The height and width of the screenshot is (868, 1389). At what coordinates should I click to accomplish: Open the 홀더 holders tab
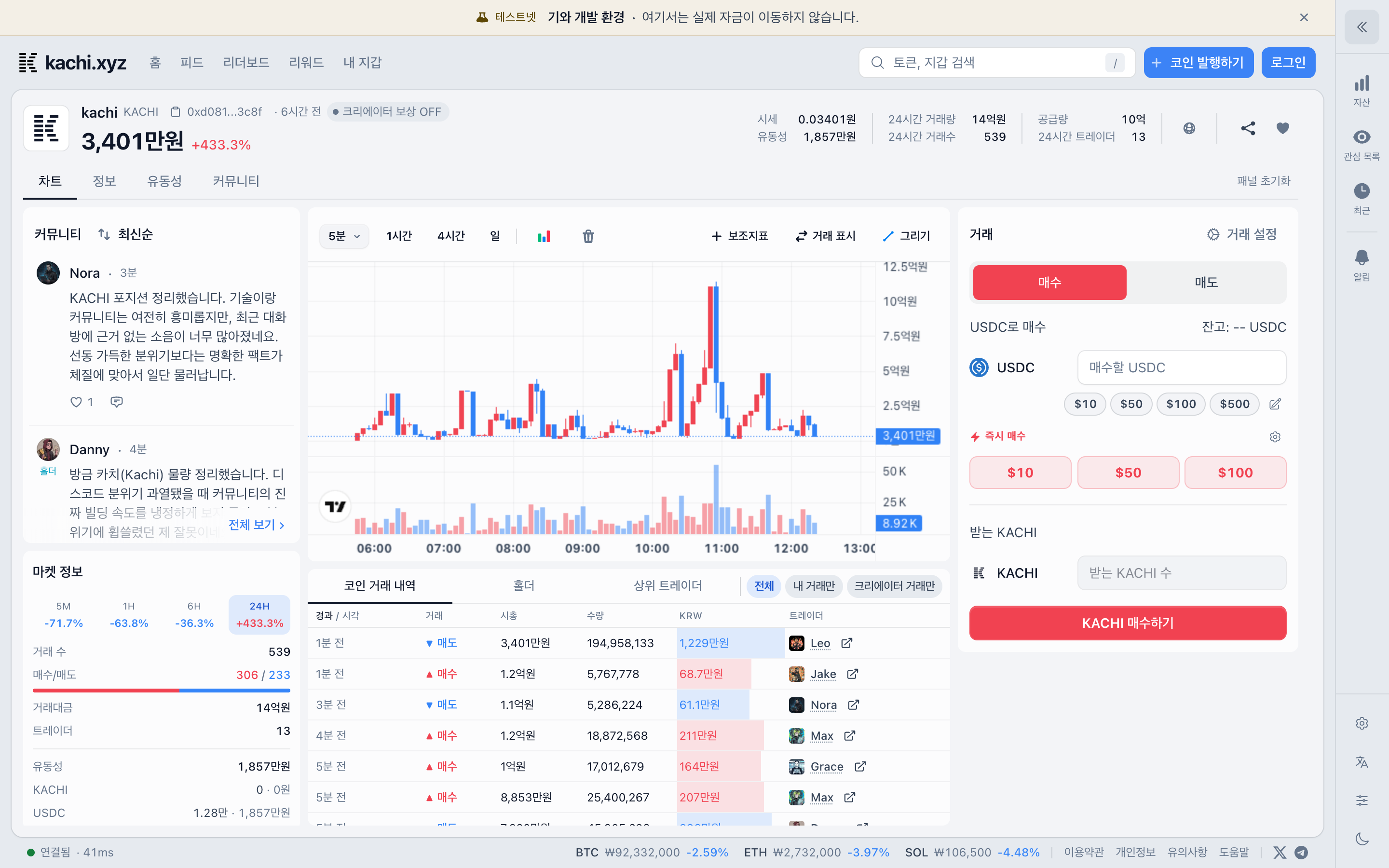(523, 585)
